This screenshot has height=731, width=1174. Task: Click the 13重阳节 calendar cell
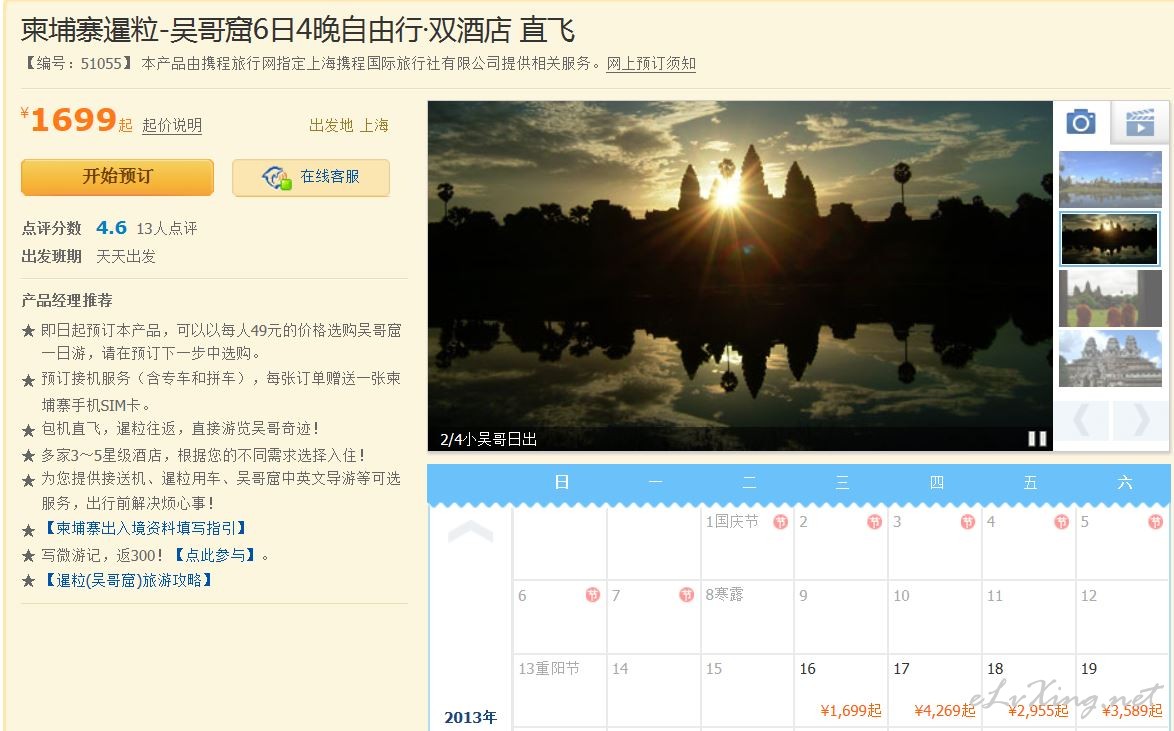click(559, 690)
